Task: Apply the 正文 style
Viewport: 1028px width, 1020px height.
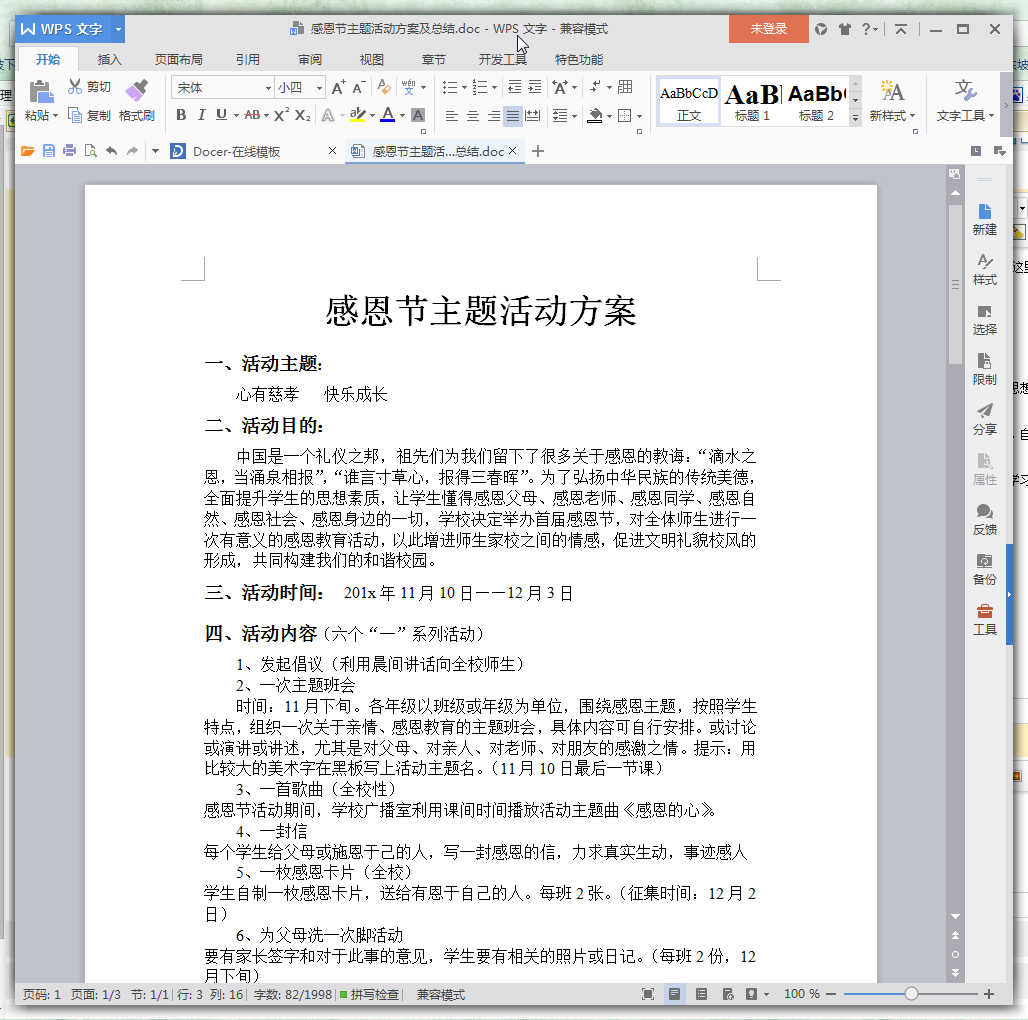Action: point(688,102)
